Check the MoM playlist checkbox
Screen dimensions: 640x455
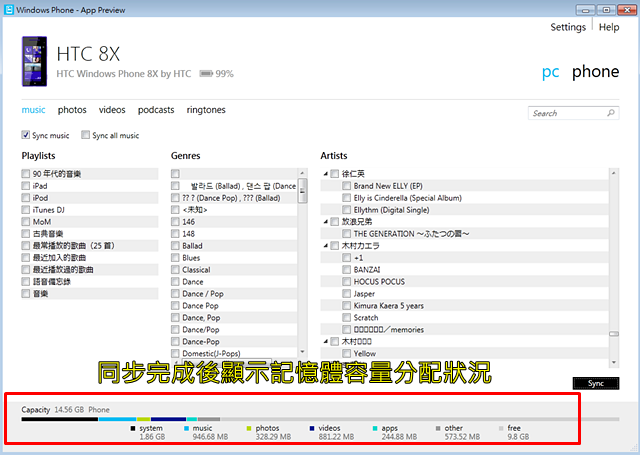click(26, 222)
